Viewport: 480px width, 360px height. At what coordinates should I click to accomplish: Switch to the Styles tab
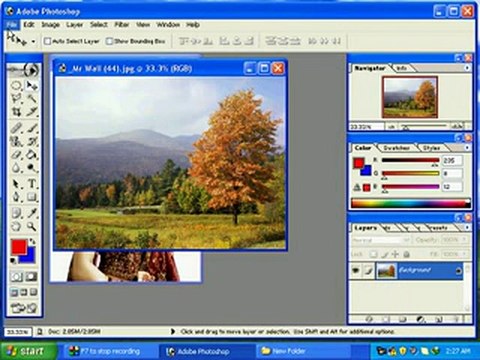tap(432, 148)
